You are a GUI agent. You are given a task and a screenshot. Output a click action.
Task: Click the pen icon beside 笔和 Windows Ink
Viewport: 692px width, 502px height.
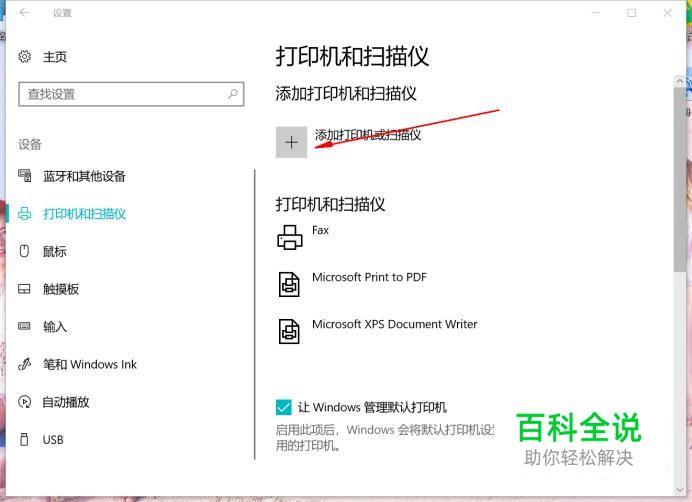pos(24,364)
